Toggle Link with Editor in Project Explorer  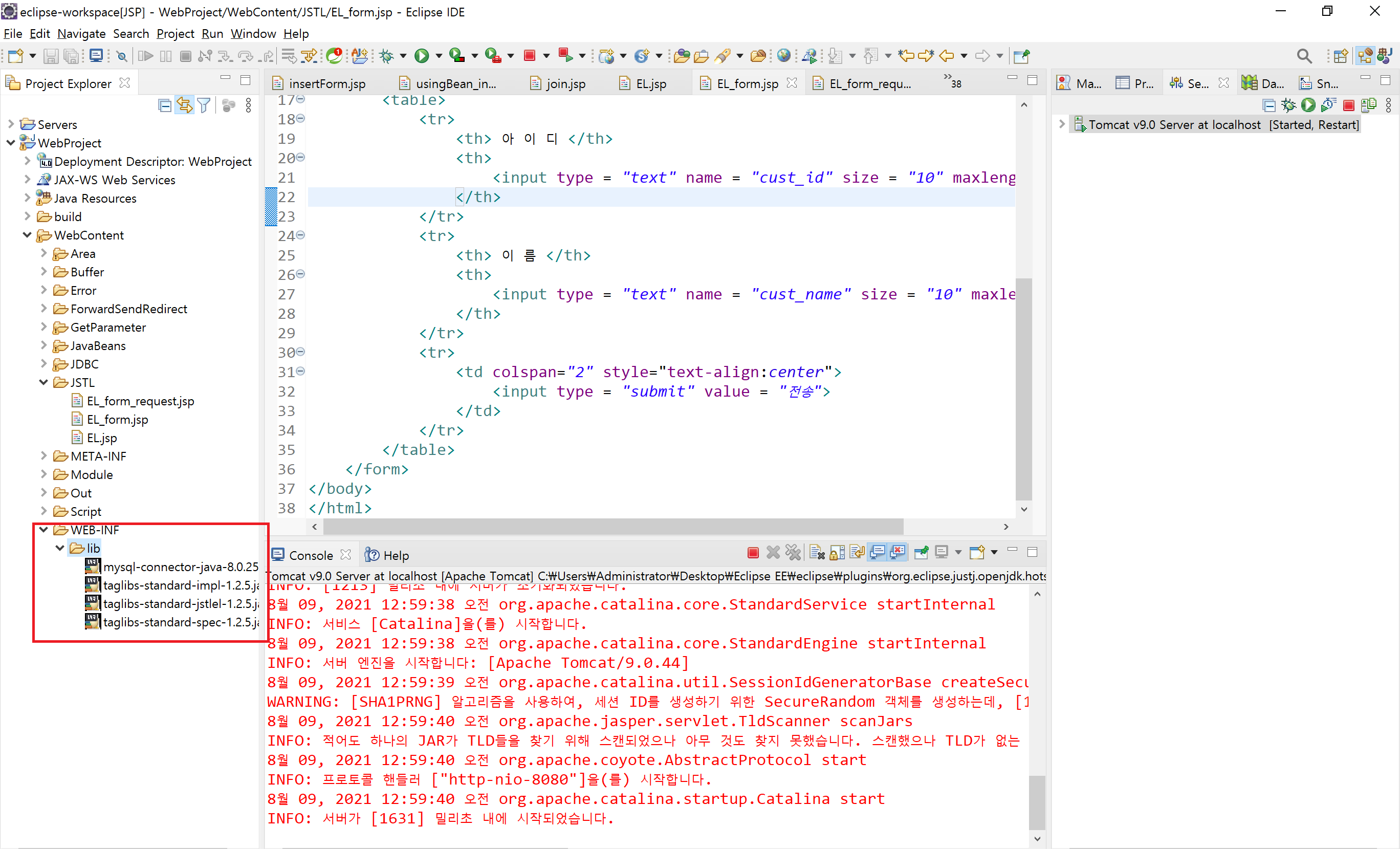pyautogui.click(x=185, y=105)
